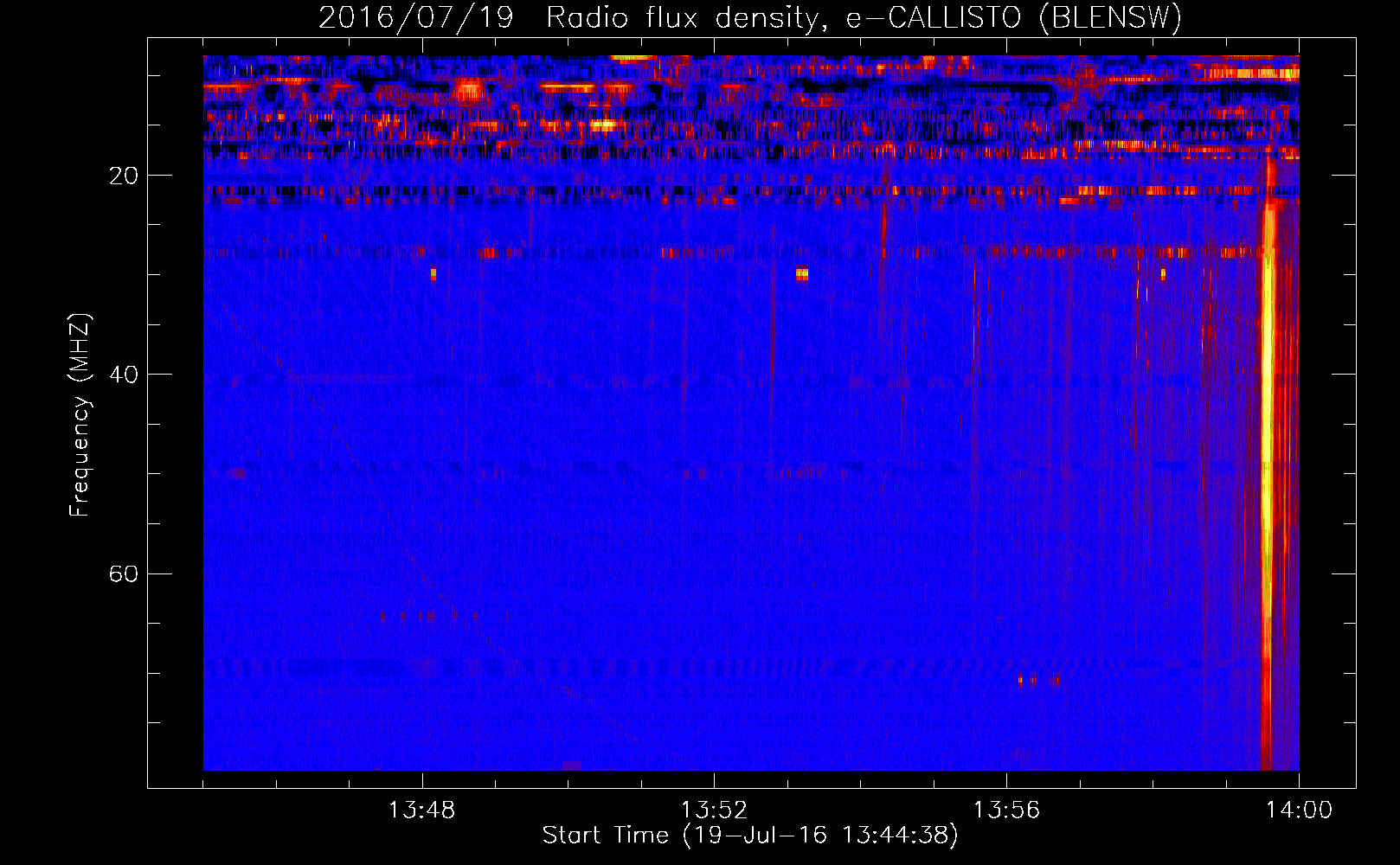Click the 13:52 time tick label
The image size is (1400, 865).
[714, 811]
